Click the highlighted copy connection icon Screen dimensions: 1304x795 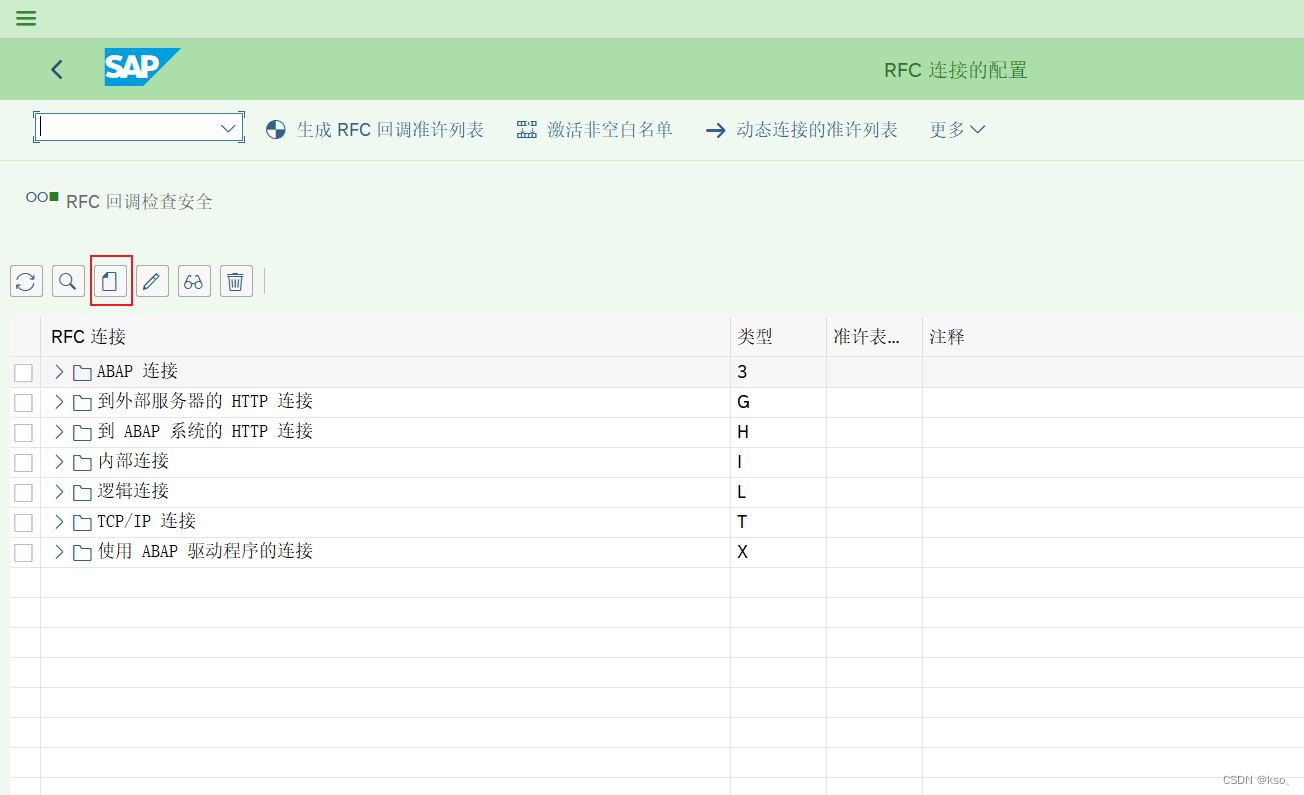tap(110, 281)
